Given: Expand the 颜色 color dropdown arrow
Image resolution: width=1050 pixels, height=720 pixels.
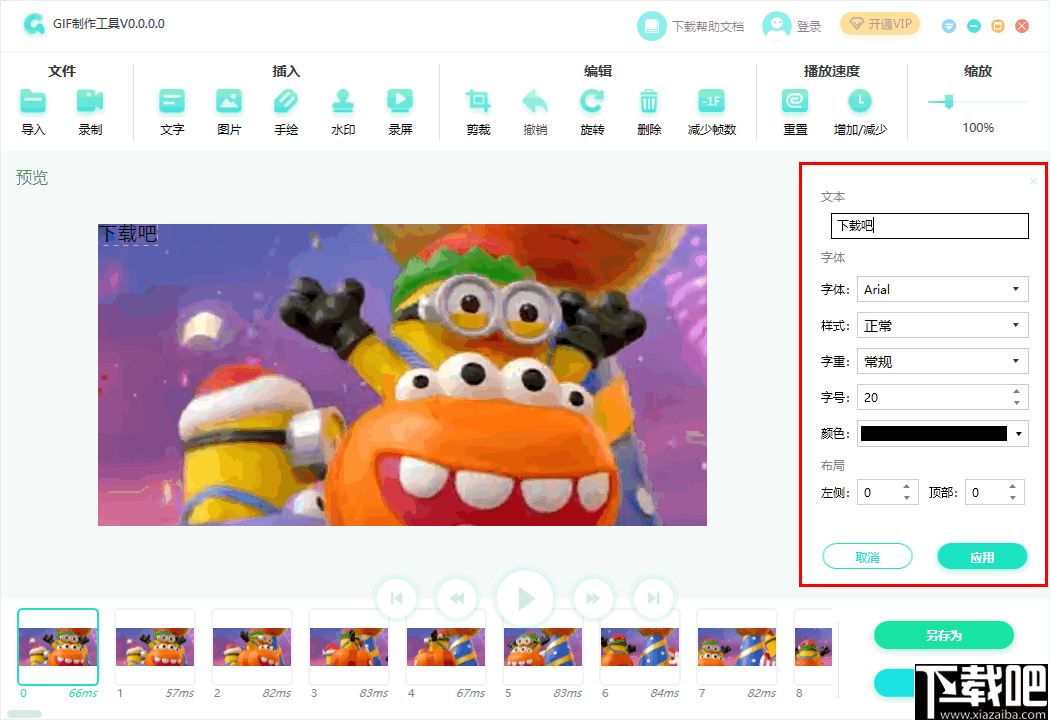Looking at the screenshot, I should [1019, 434].
